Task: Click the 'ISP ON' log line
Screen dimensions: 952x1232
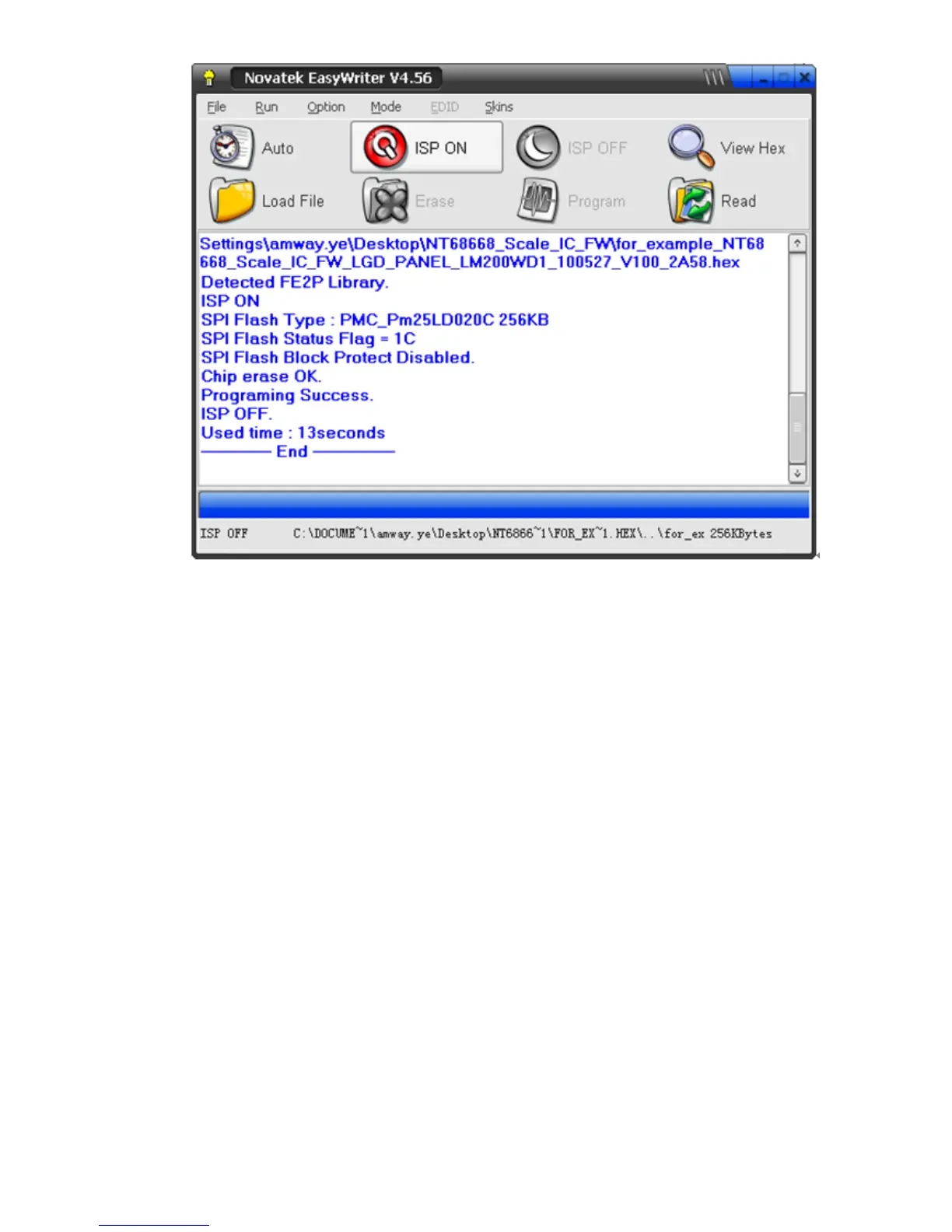Action: point(230,301)
